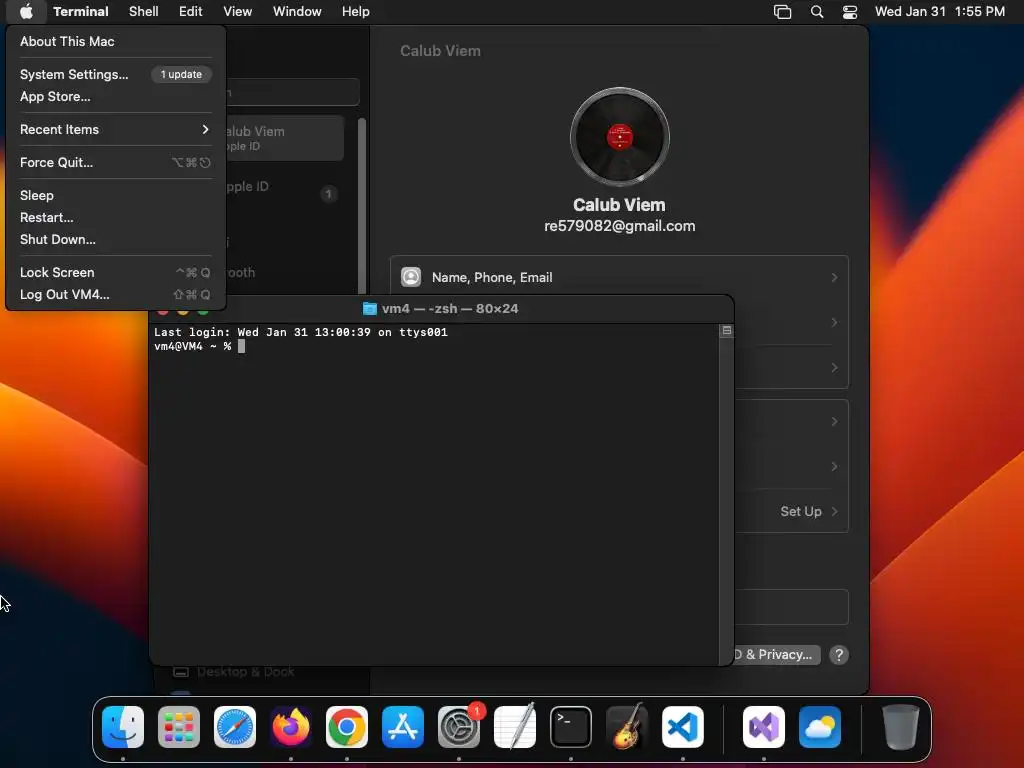Open Control Center in menu bar
1024x768 pixels.
pos(850,12)
